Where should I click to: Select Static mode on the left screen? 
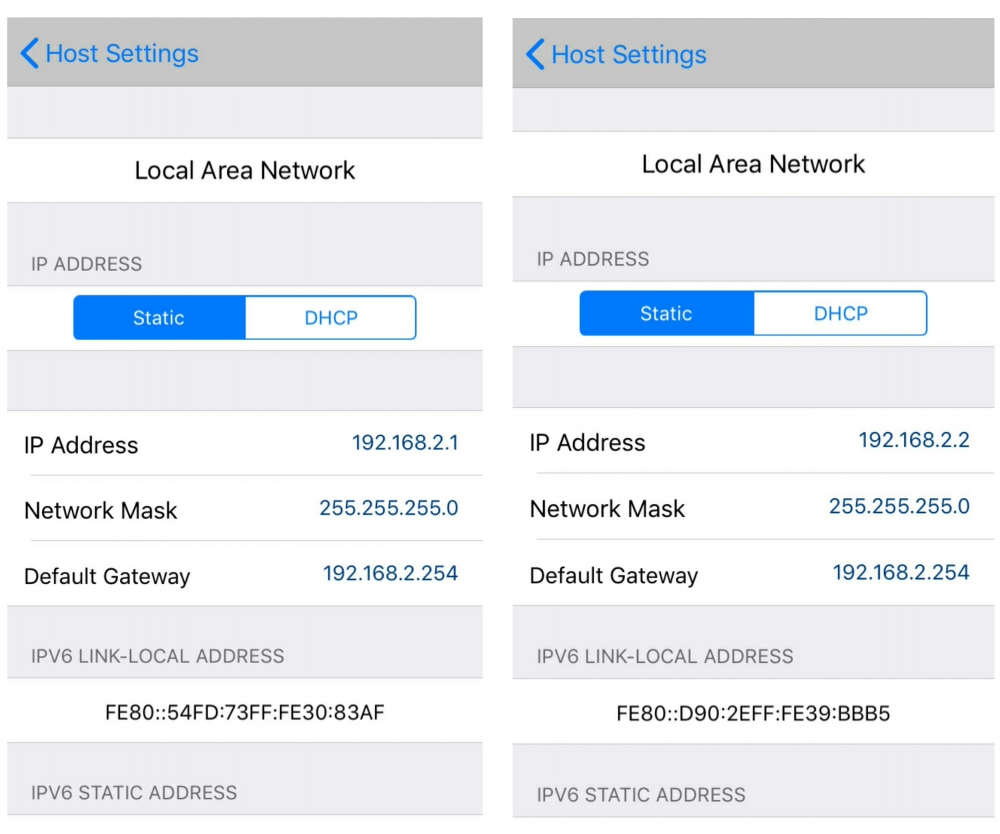point(159,318)
